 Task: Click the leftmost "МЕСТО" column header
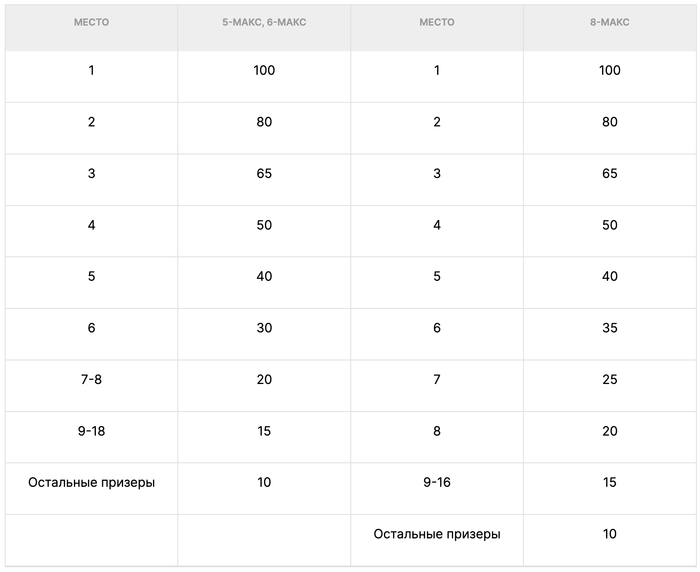91,22
